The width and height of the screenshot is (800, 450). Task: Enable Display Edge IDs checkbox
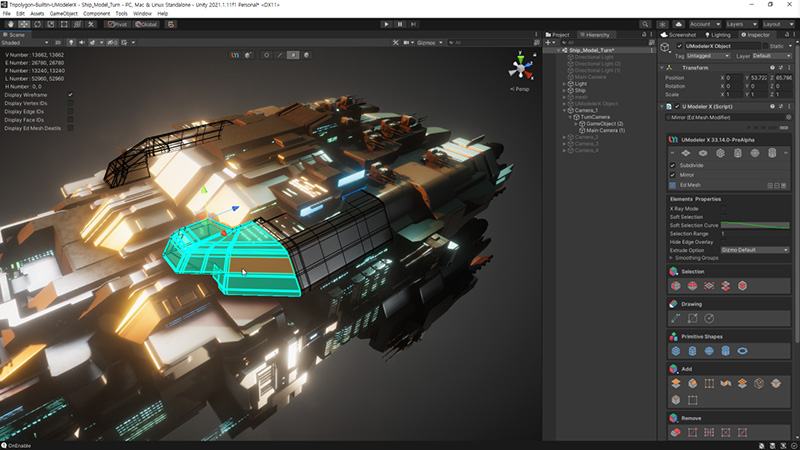point(70,111)
